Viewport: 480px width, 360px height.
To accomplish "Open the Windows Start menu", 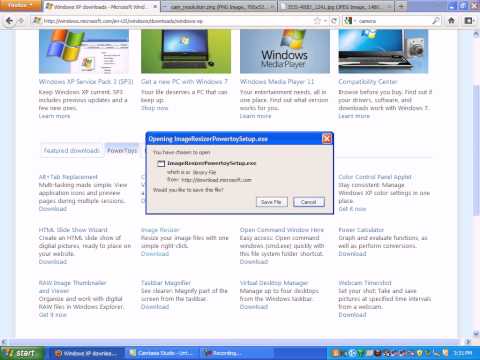I will [x=21, y=353].
